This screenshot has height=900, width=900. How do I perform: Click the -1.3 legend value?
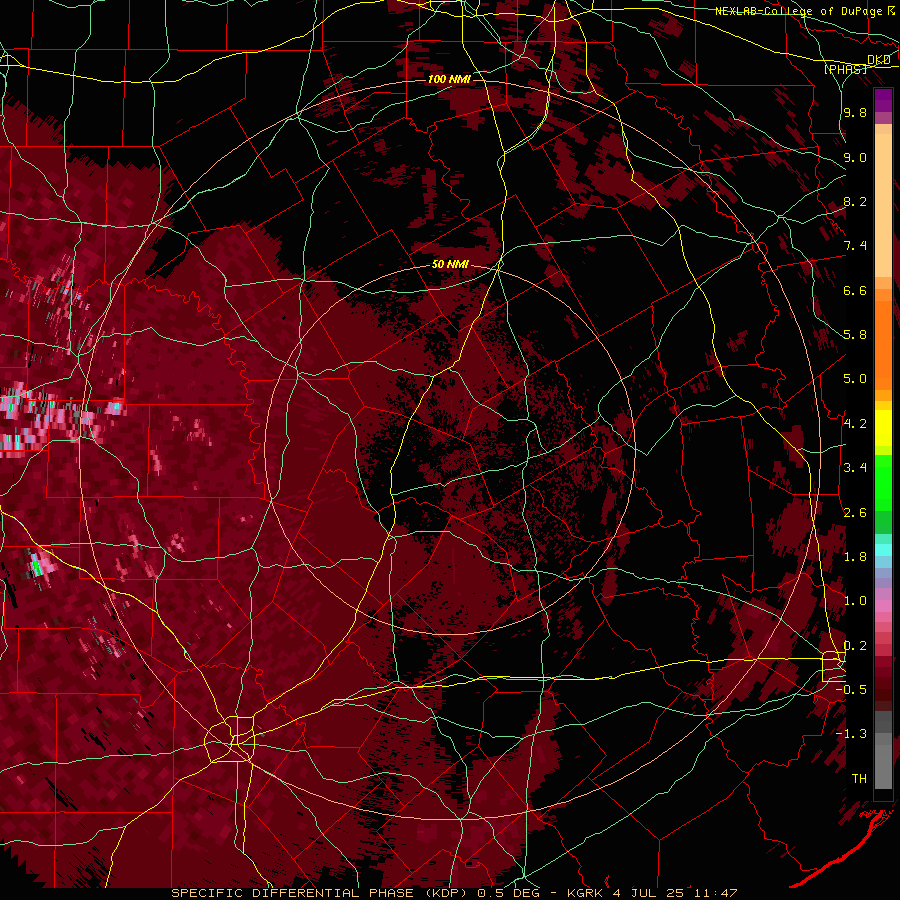(851, 734)
